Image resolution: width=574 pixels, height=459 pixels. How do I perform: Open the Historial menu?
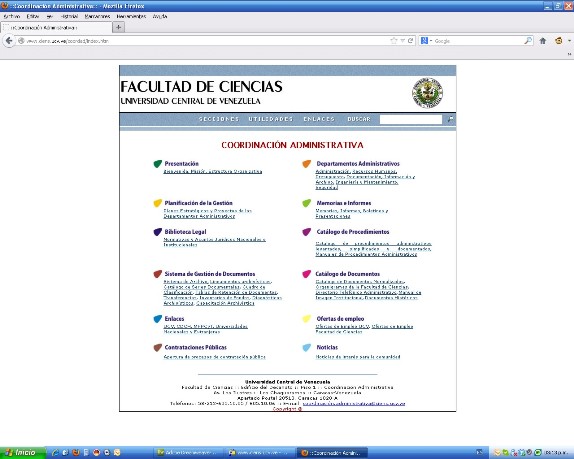tap(69, 16)
